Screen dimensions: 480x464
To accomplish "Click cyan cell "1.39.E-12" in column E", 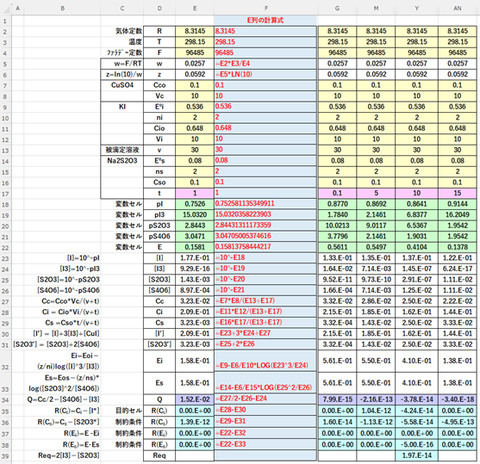I will (195, 422).
